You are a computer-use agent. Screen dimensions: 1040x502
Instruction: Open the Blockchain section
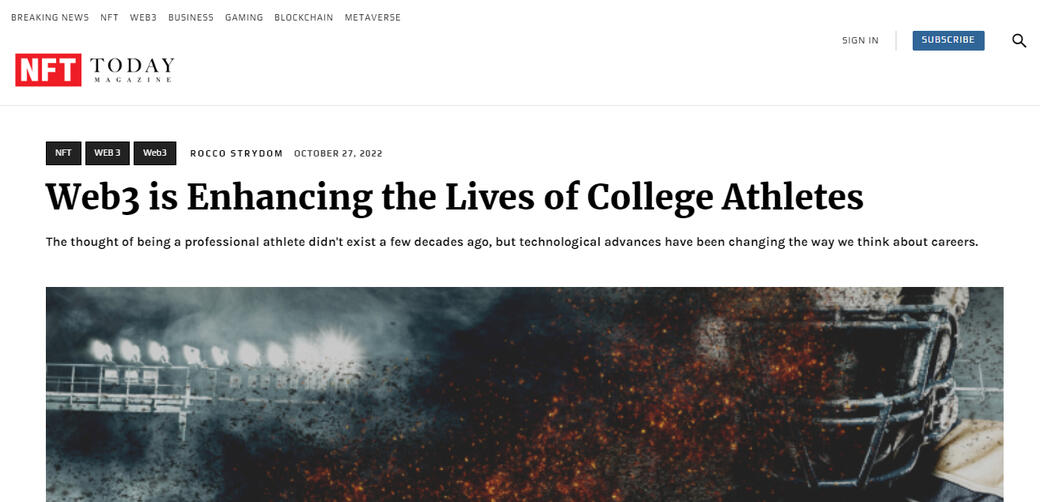tap(304, 18)
